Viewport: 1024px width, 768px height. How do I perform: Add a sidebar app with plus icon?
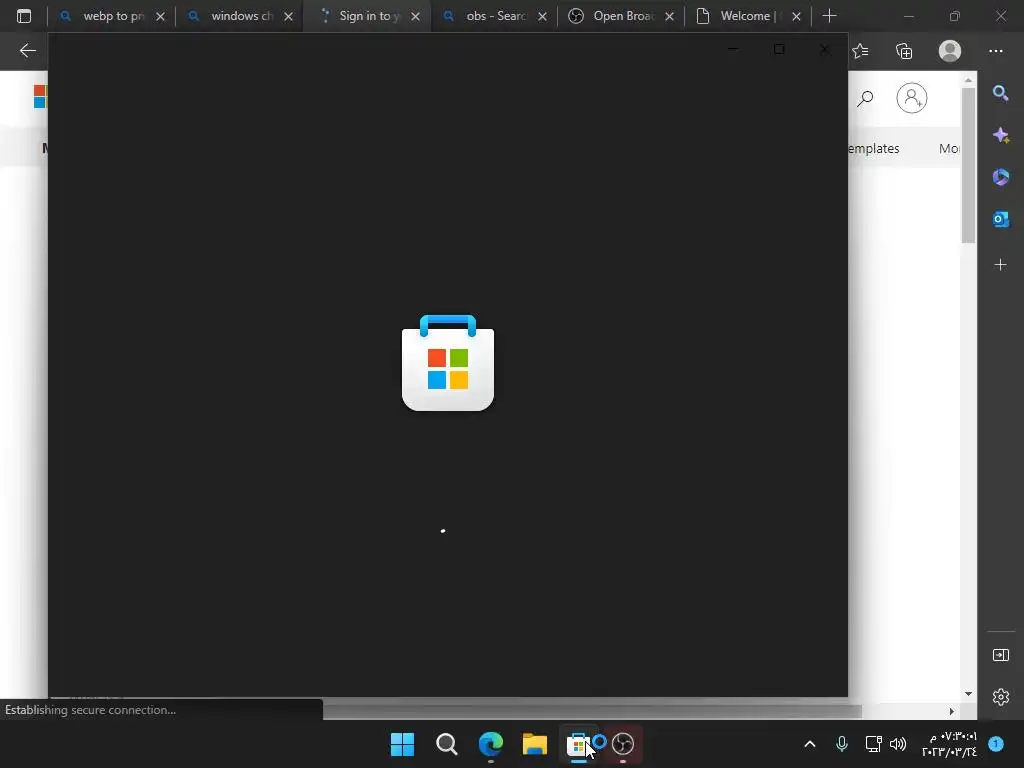pyautogui.click(x=1000, y=264)
